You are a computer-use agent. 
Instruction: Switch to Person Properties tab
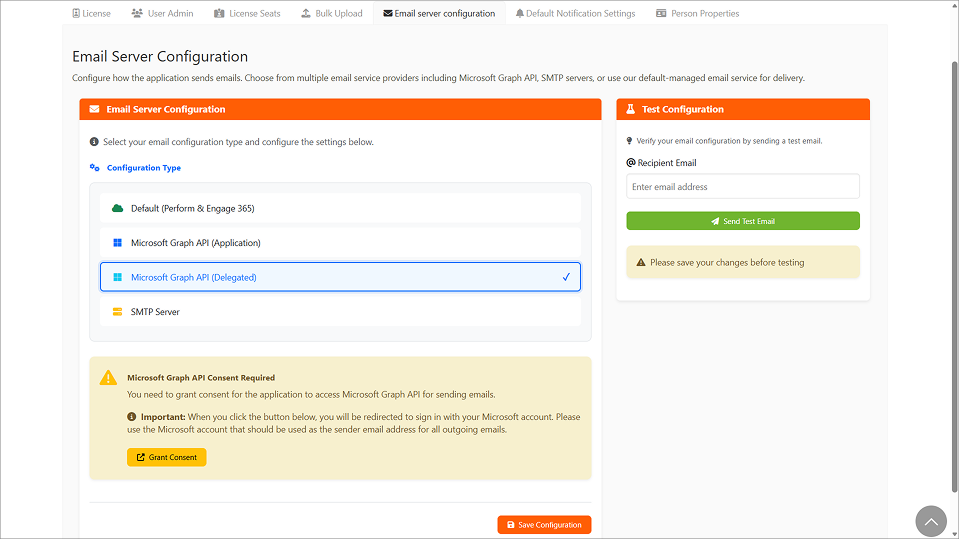coord(698,13)
